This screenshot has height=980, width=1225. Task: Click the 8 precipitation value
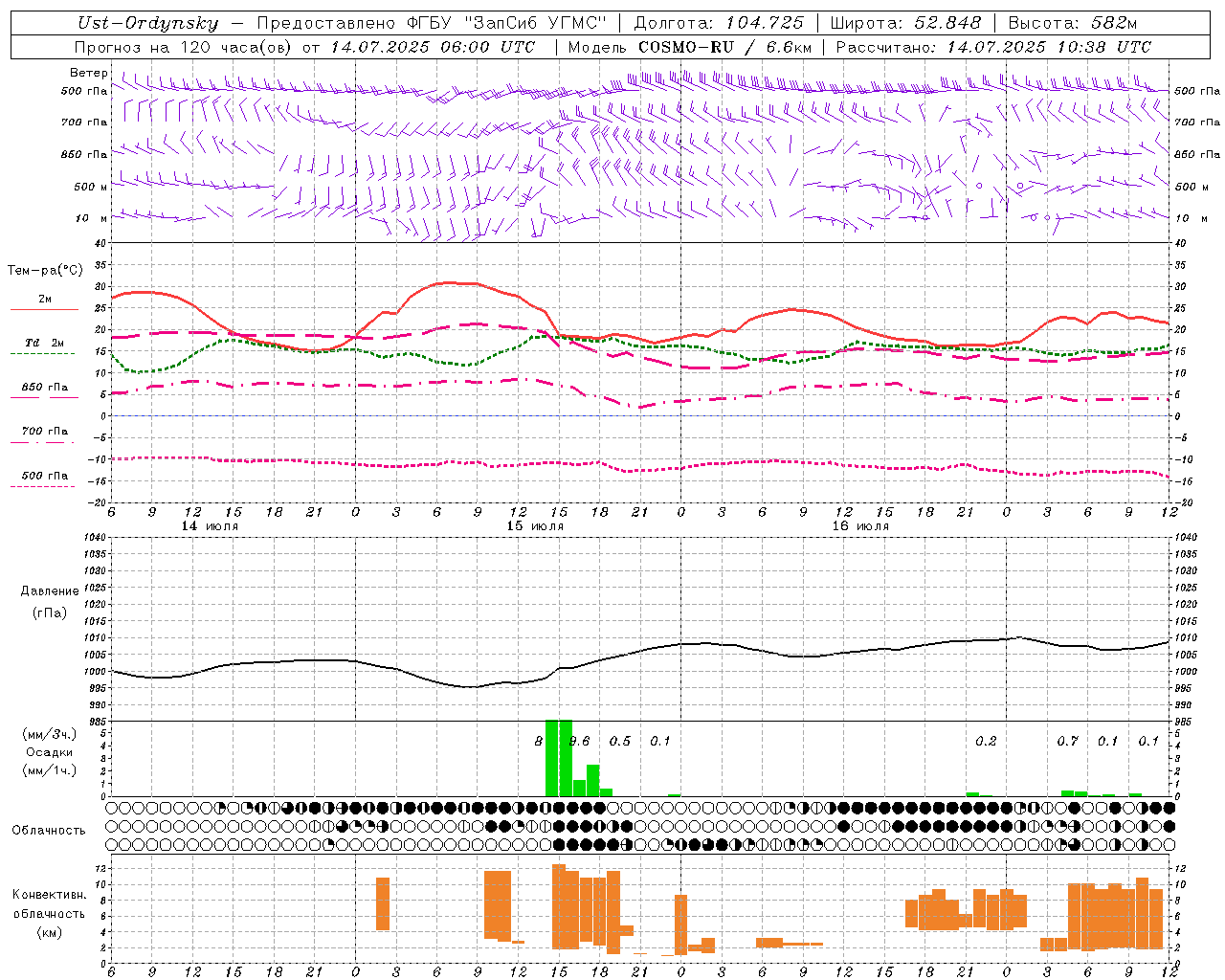coord(539,742)
